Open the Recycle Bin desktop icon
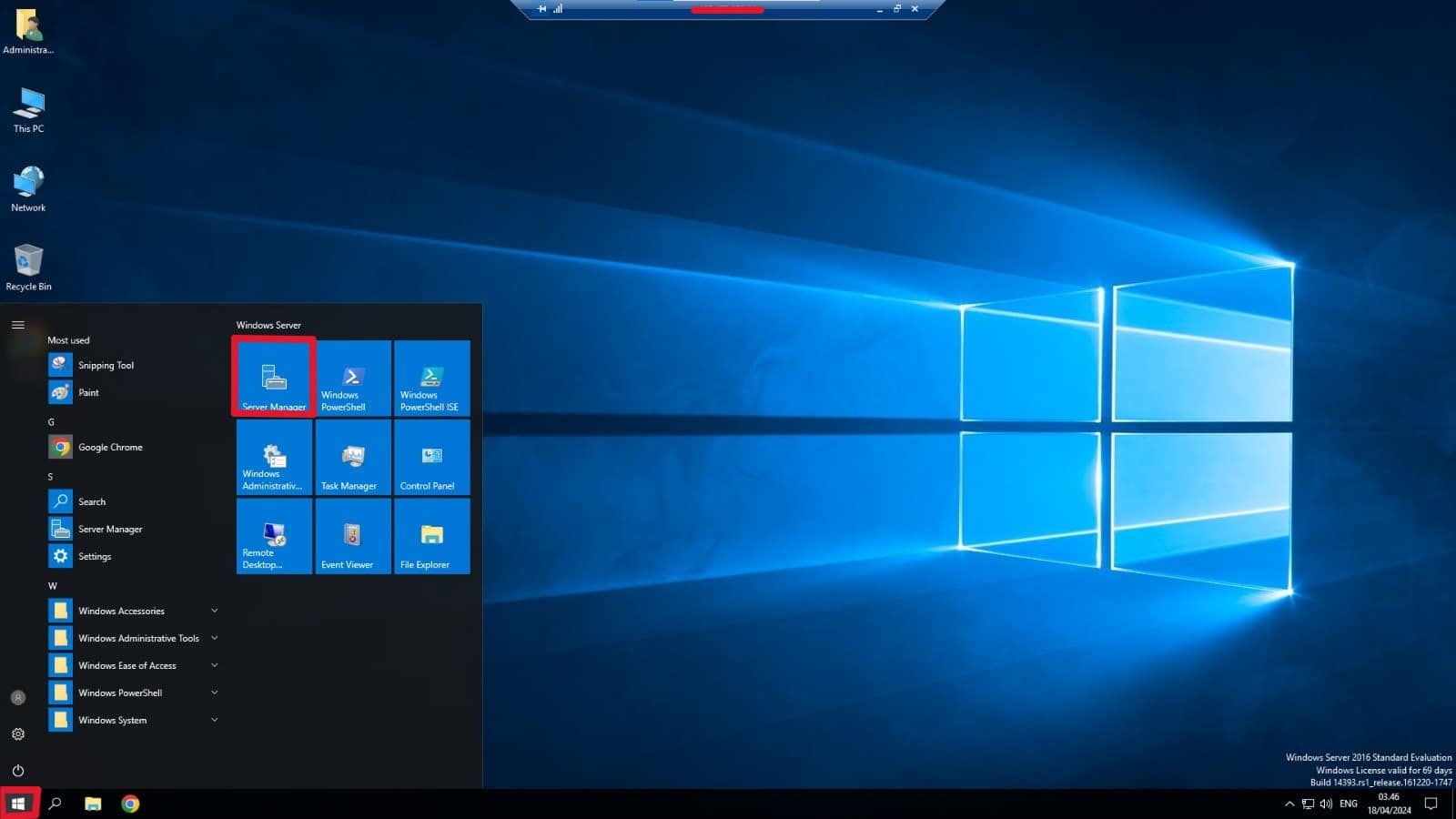 point(28,267)
